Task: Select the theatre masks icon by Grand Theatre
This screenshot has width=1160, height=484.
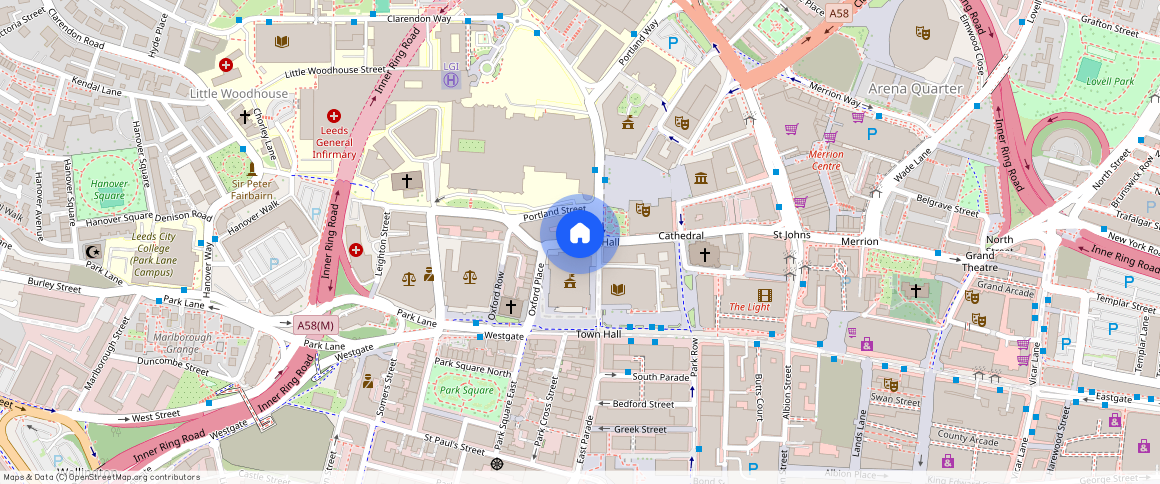Action: coord(971,296)
